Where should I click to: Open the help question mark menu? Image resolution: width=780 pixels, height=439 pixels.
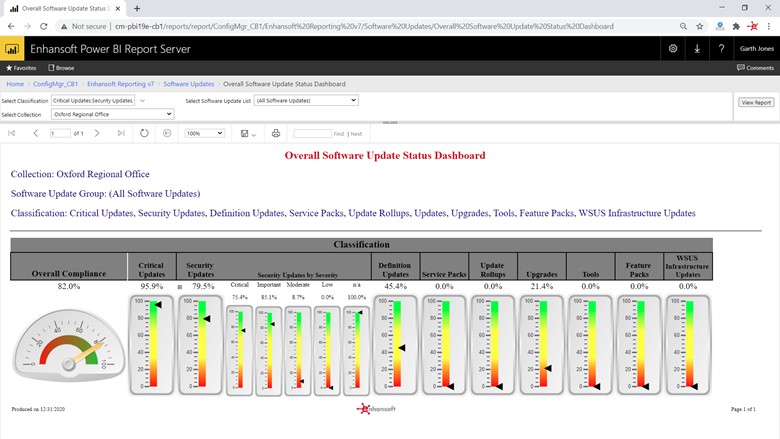coord(721,48)
